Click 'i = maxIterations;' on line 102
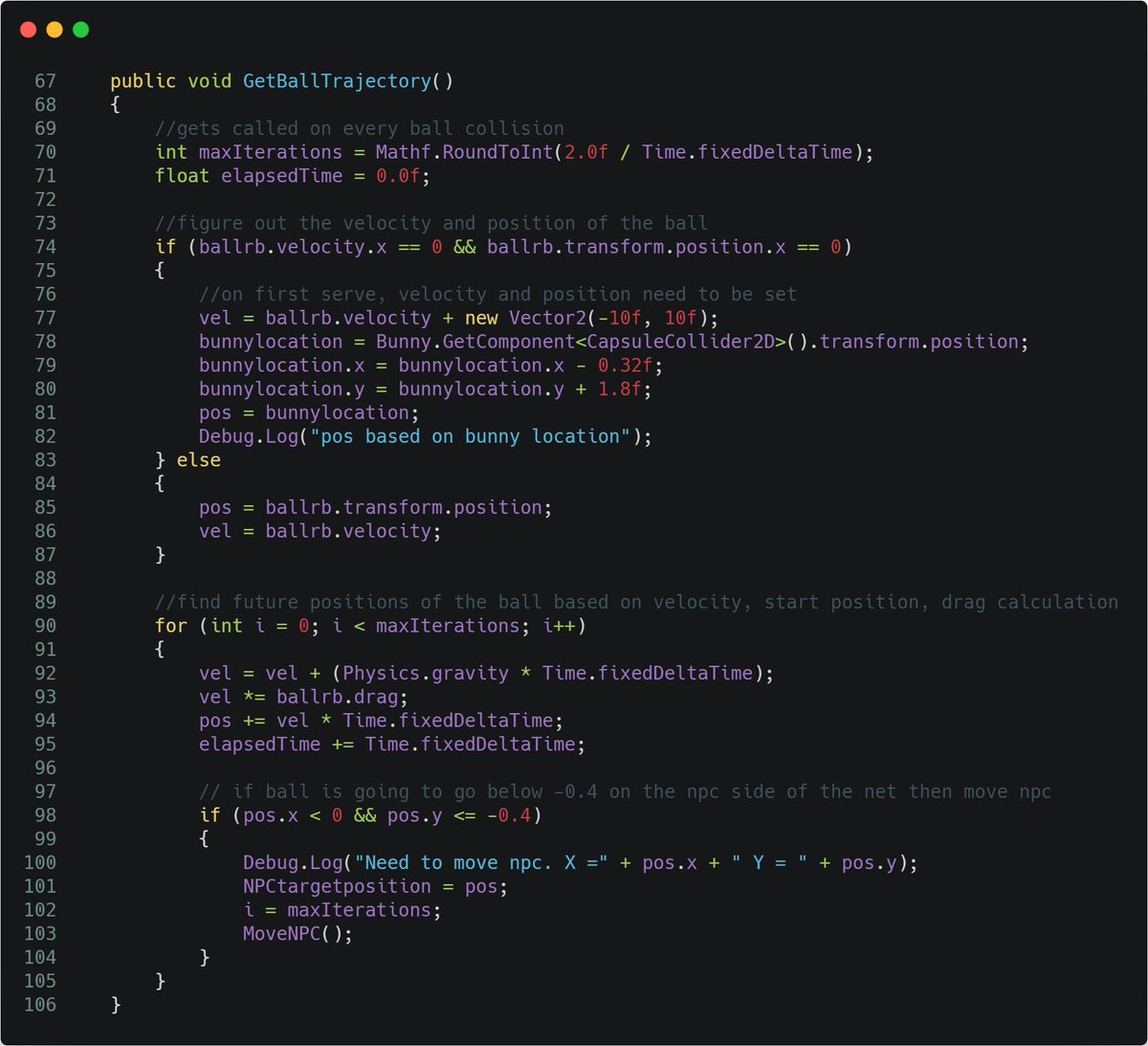The width and height of the screenshot is (1148, 1046). (x=342, y=910)
